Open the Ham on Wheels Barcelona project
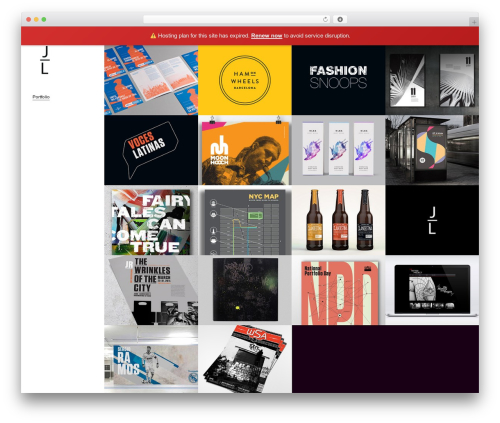500x423 pixels. (245, 80)
